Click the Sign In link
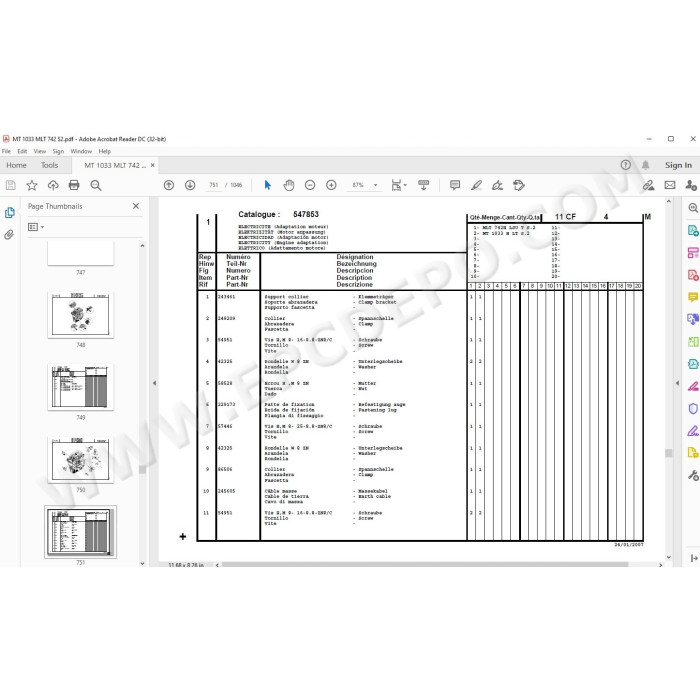The height and width of the screenshot is (700, 700). tap(678, 165)
